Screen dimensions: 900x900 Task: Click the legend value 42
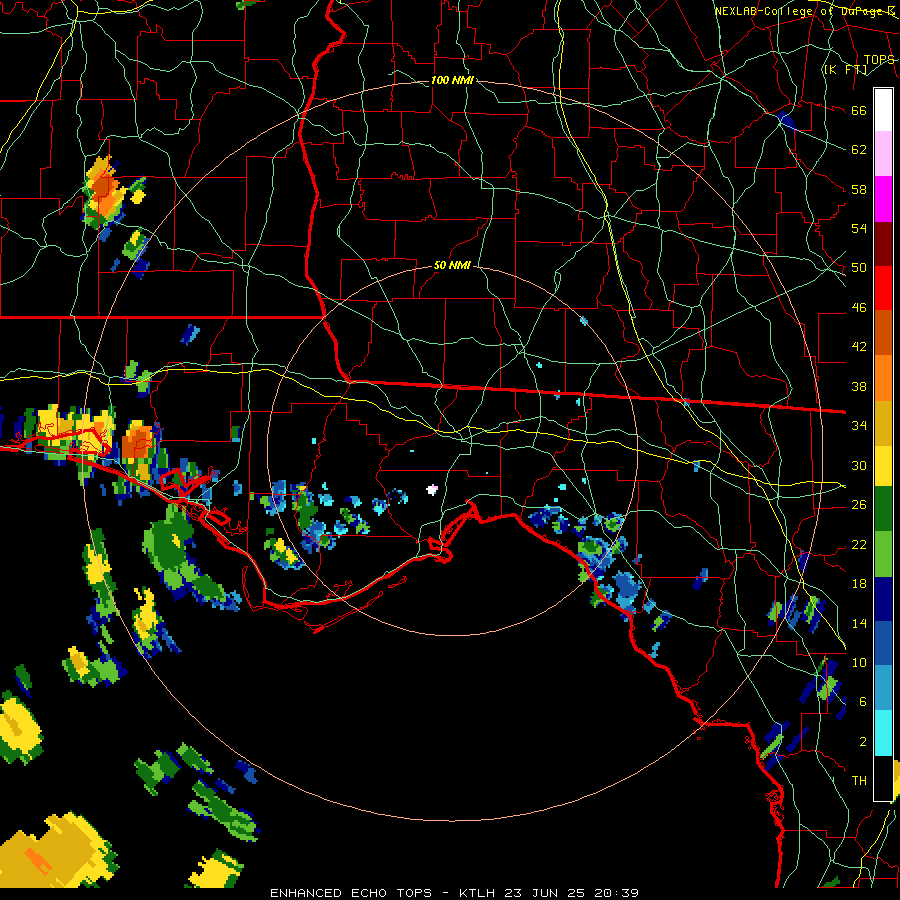point(859,347)
